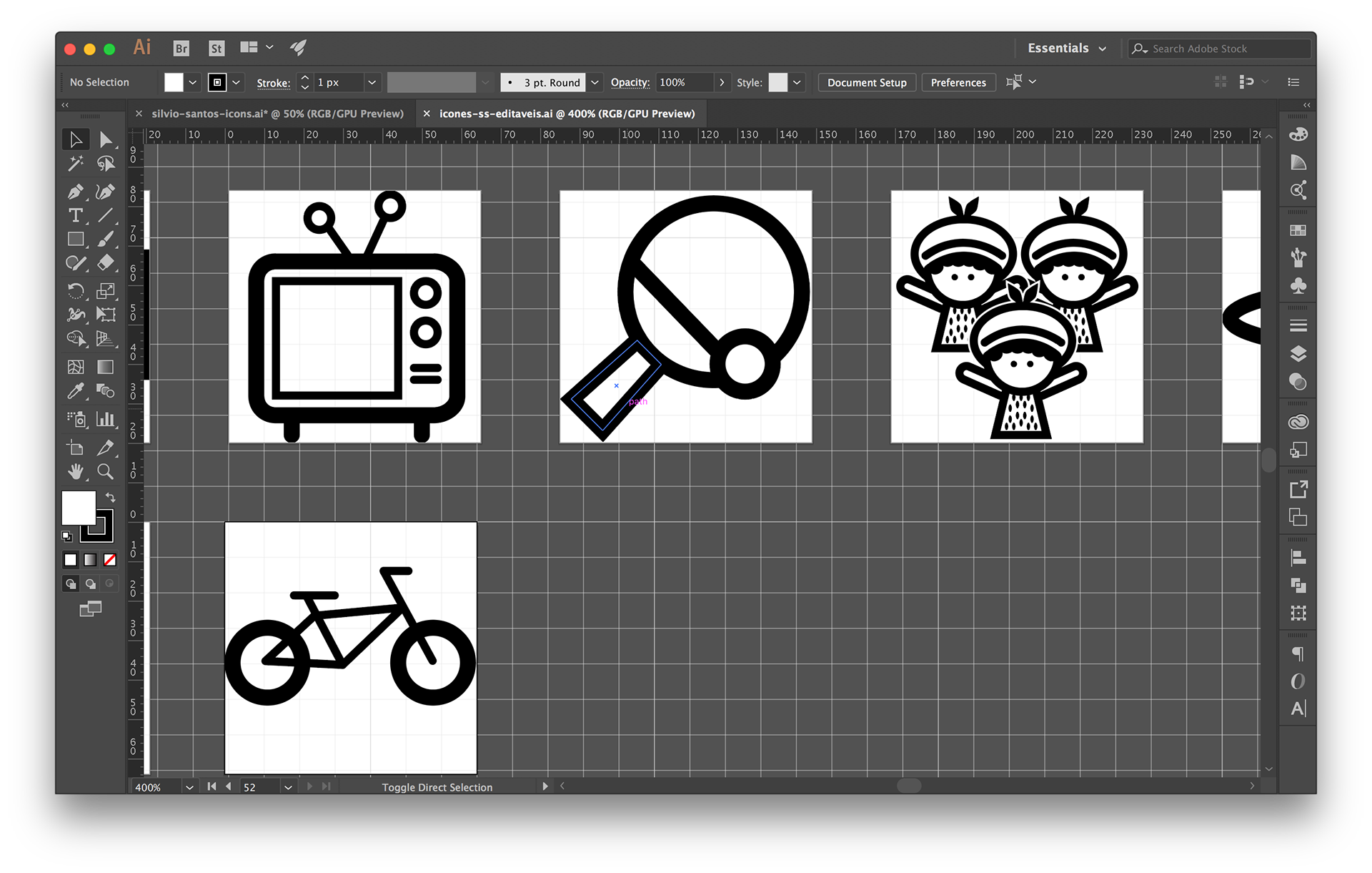Select the Magic Wand tool

75,164
